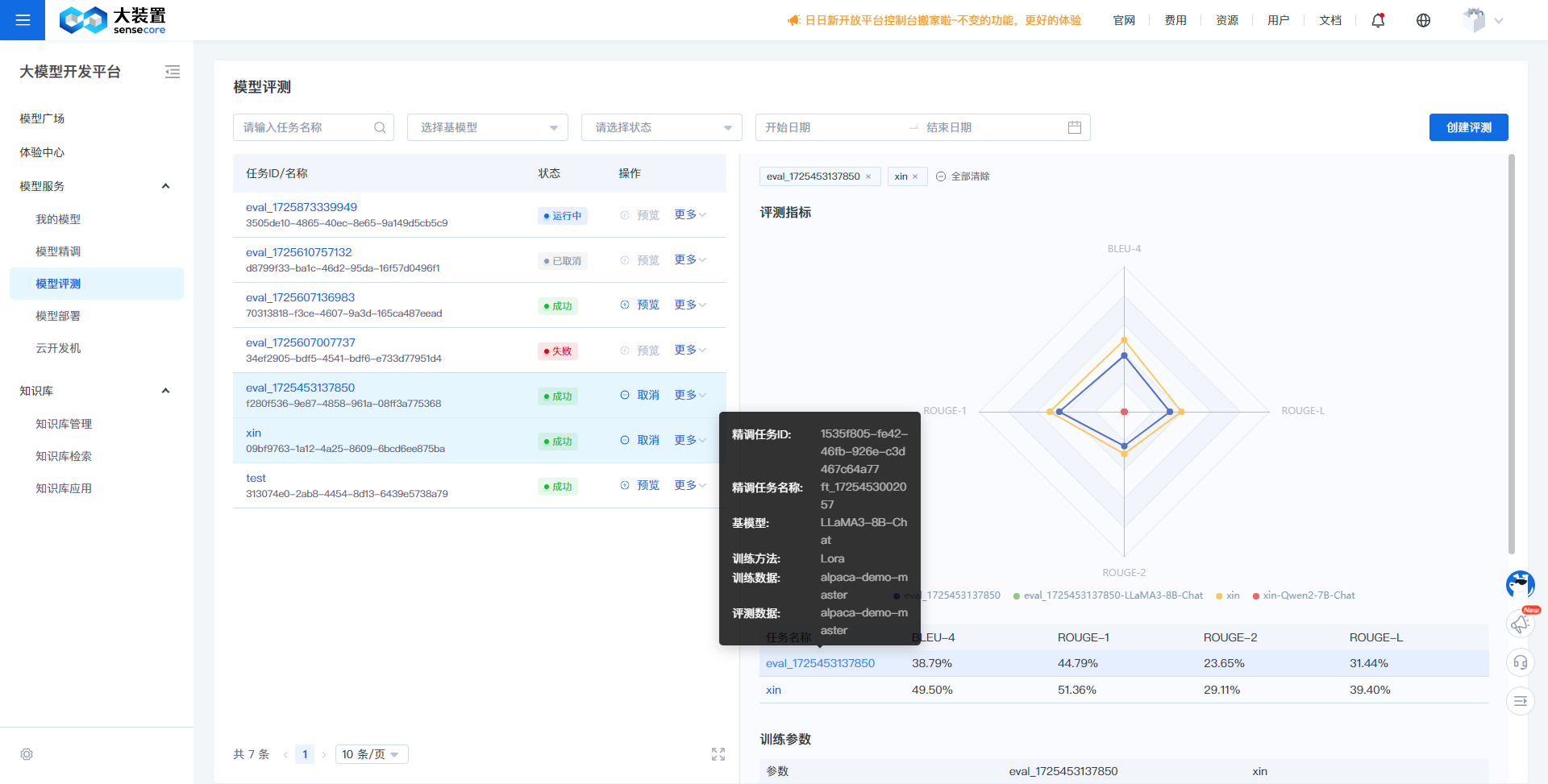Toggle the xin legend series
Screen dimensions: 1548x784
1227,595
